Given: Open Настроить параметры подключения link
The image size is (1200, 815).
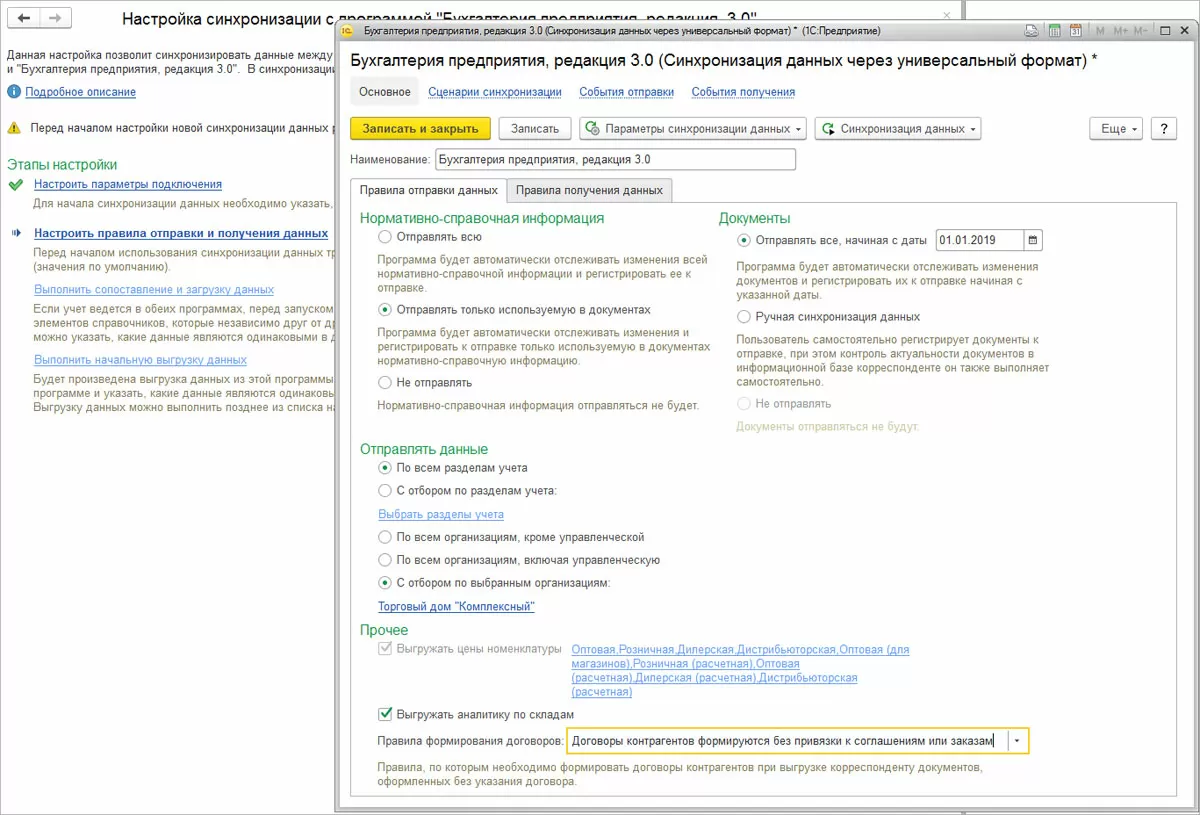Looking at the screenshot, I should coord(128,184).
